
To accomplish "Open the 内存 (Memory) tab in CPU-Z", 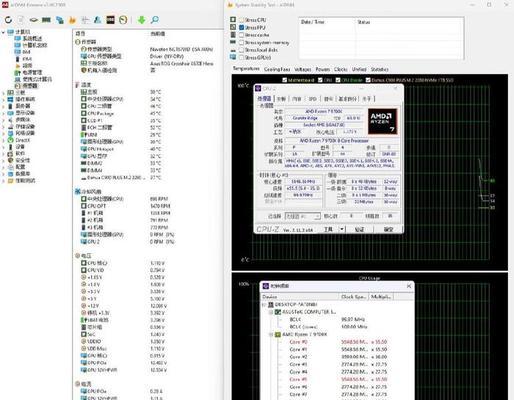I will point(296,99).
